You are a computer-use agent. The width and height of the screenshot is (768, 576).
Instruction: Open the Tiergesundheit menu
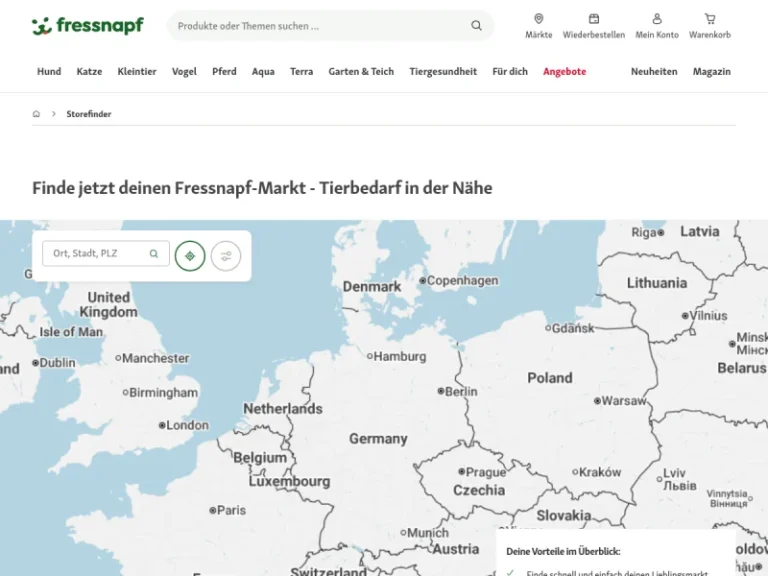[x=443, y=72]
